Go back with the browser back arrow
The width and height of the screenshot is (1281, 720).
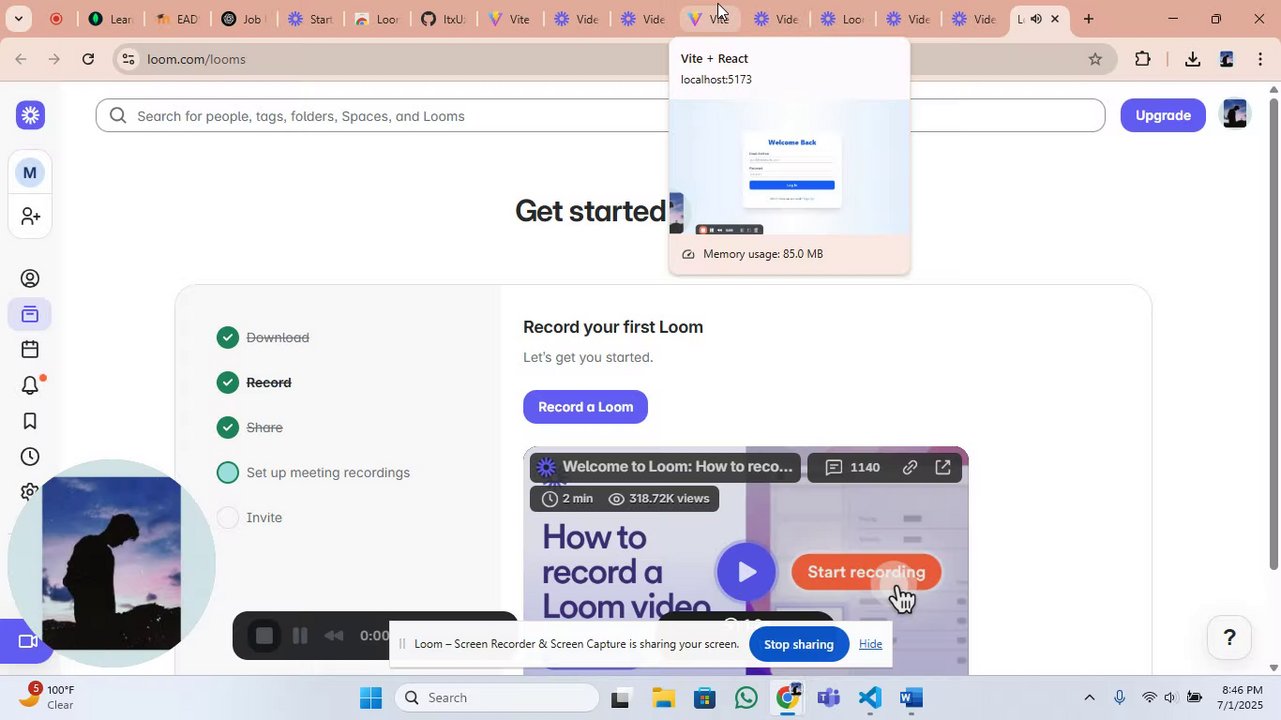coord(21,59)
